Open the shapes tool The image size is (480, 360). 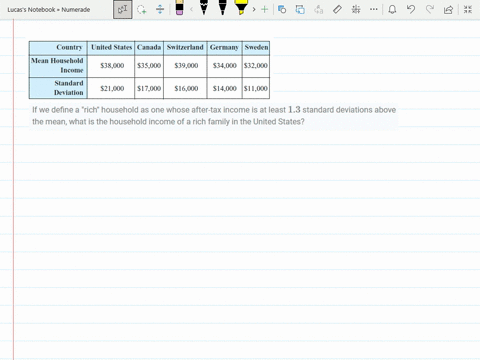point(282,9)
